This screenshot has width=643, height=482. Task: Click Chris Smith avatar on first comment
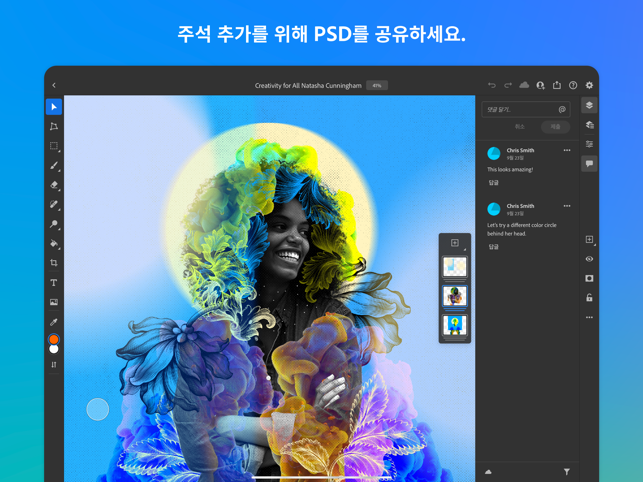(x=494, y=153)
